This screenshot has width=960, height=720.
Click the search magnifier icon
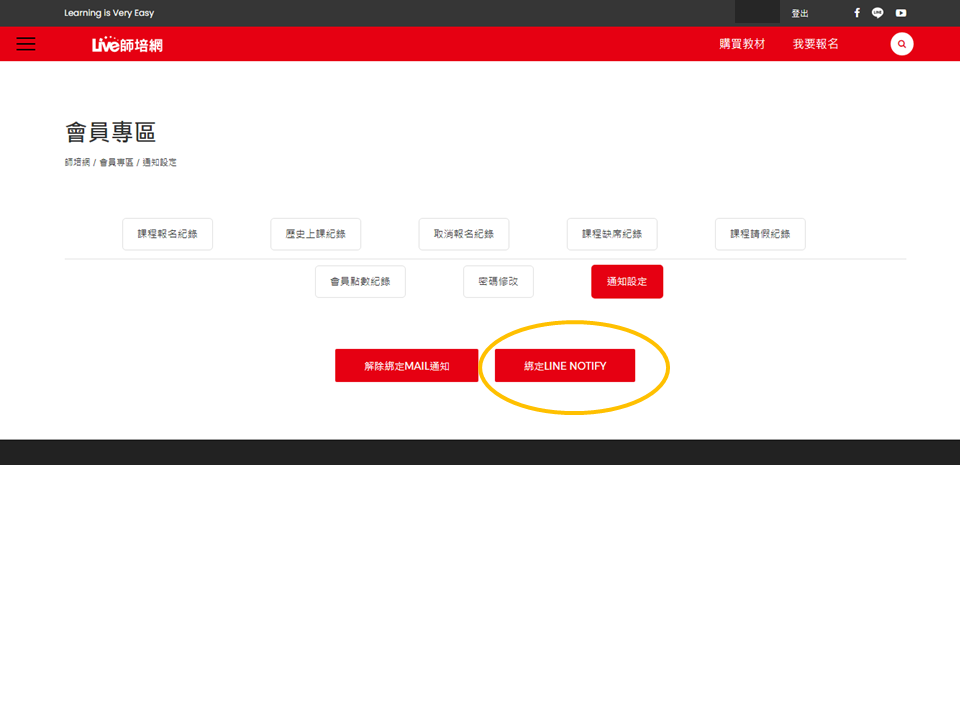point(902,44)
